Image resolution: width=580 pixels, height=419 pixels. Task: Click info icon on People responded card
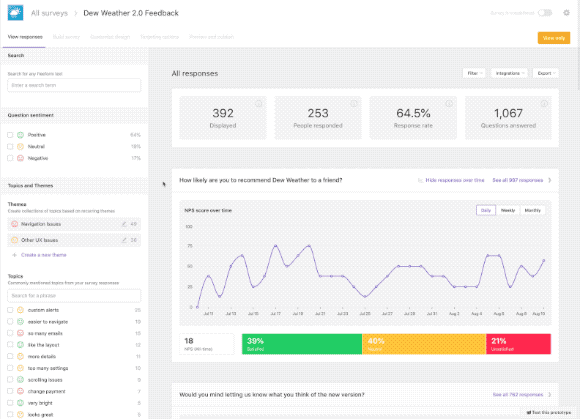pos(354,104)
